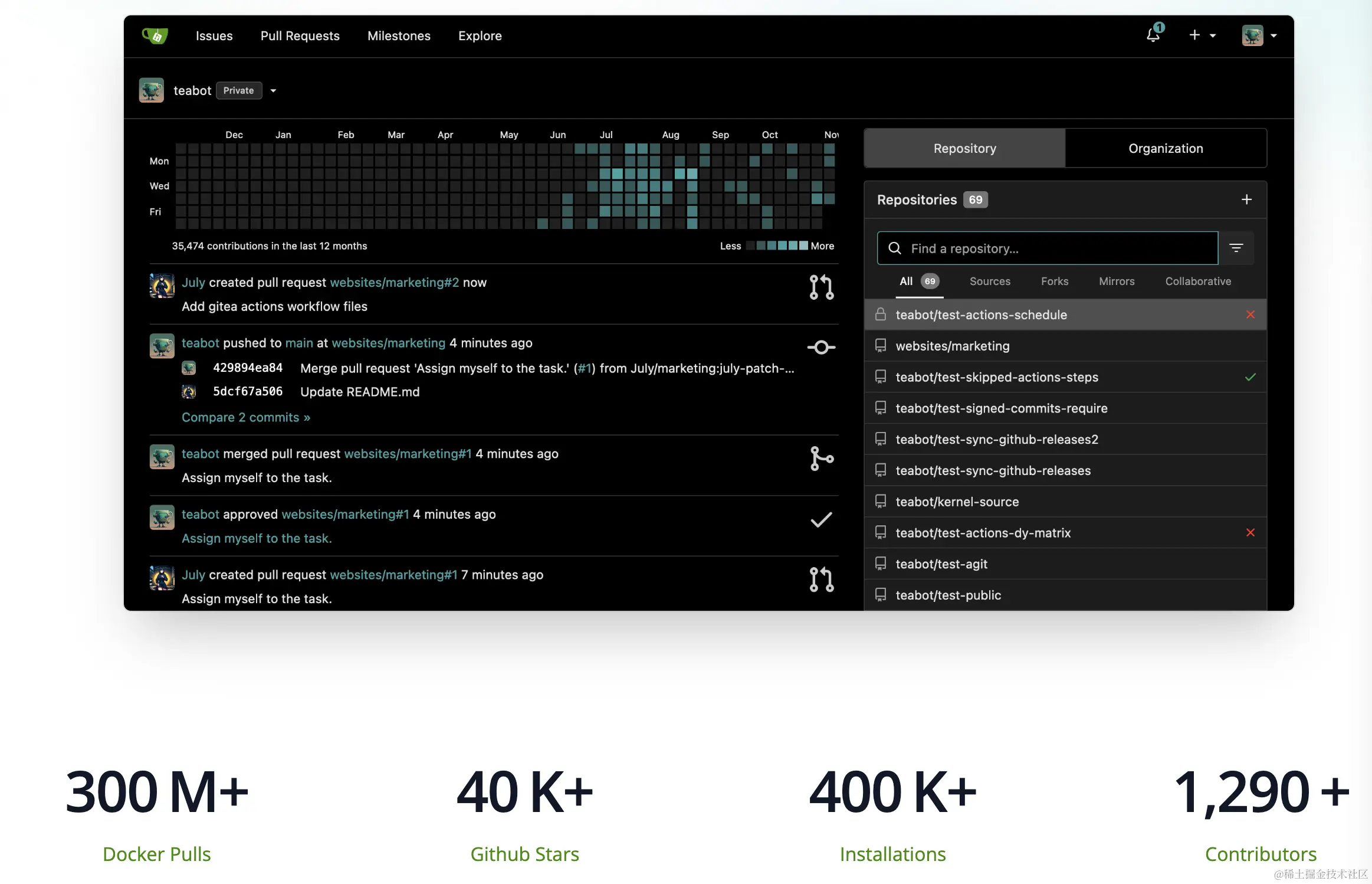
Task: Open the notifications bell
Action: (x=1153, y=35)
